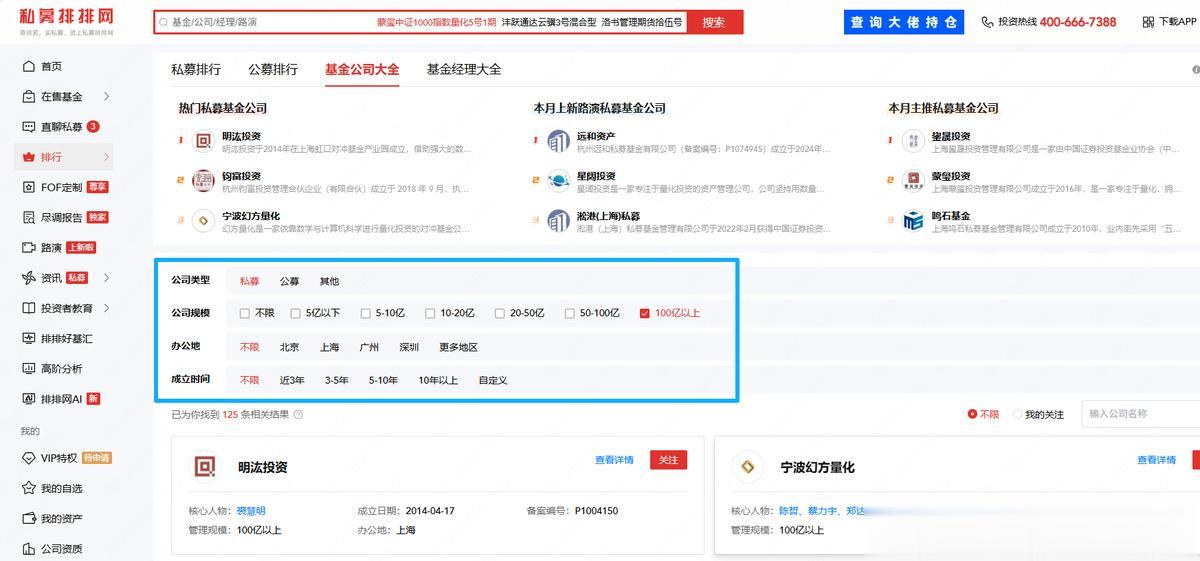Select 基金公司大全 tab
The image size is (1200, 561).
tap(362, 69)
